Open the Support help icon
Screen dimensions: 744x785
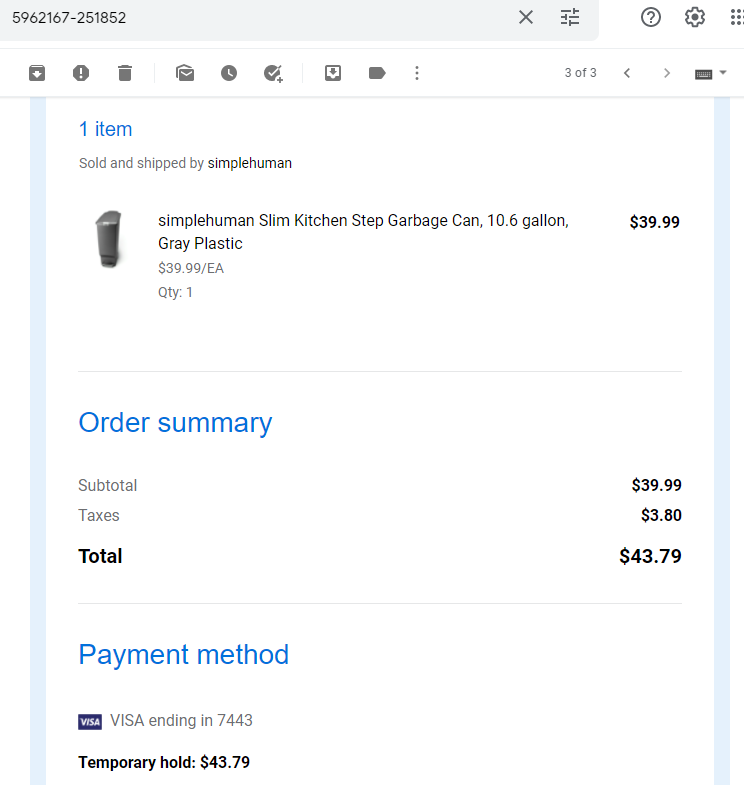click(651, 18)
